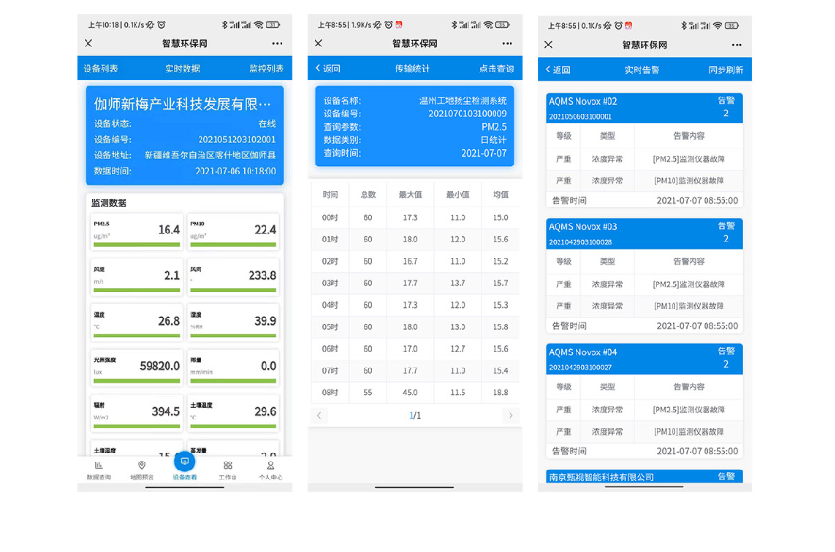Open the rainfall 0.0 card
Viewport: 835px width, 552px height.
click(233, 367)
